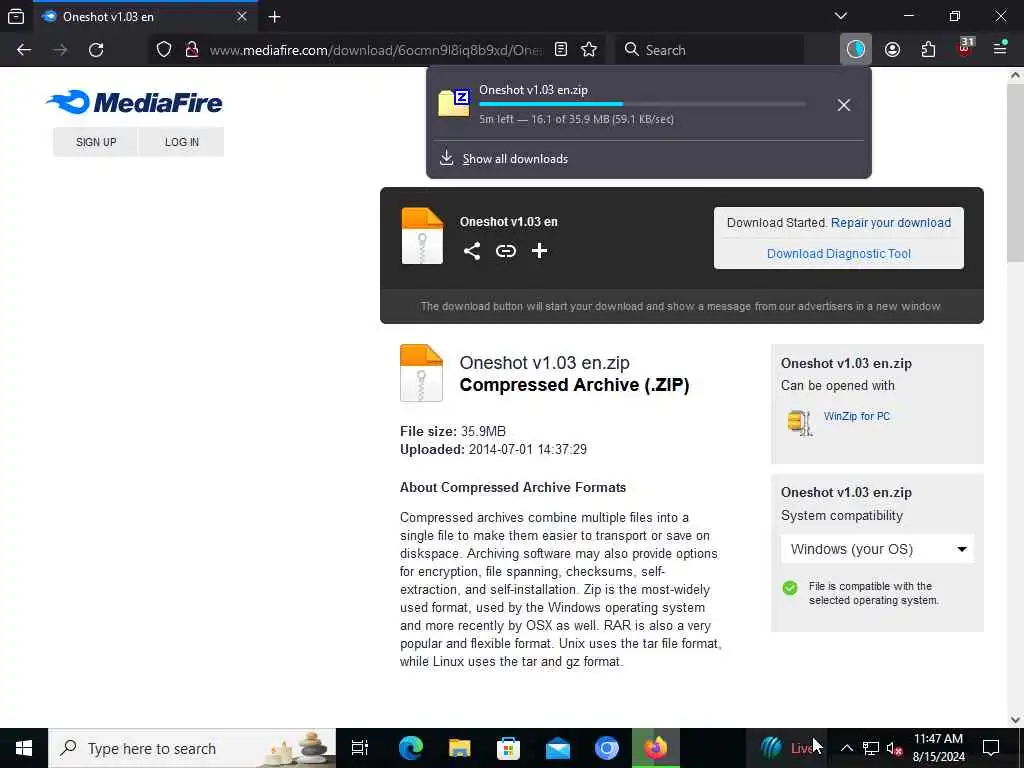Close the Oneshot v1.03 en tab

(x=242, y=17)
